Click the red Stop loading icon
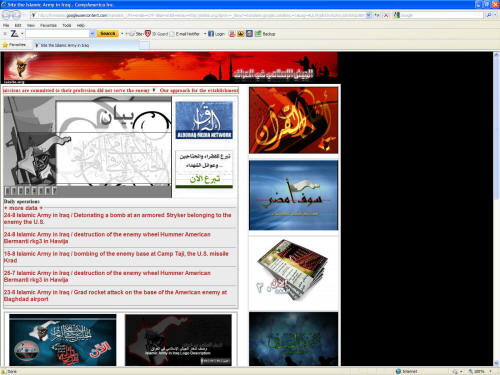Screen dimensions: 500x375 (386, 15)
